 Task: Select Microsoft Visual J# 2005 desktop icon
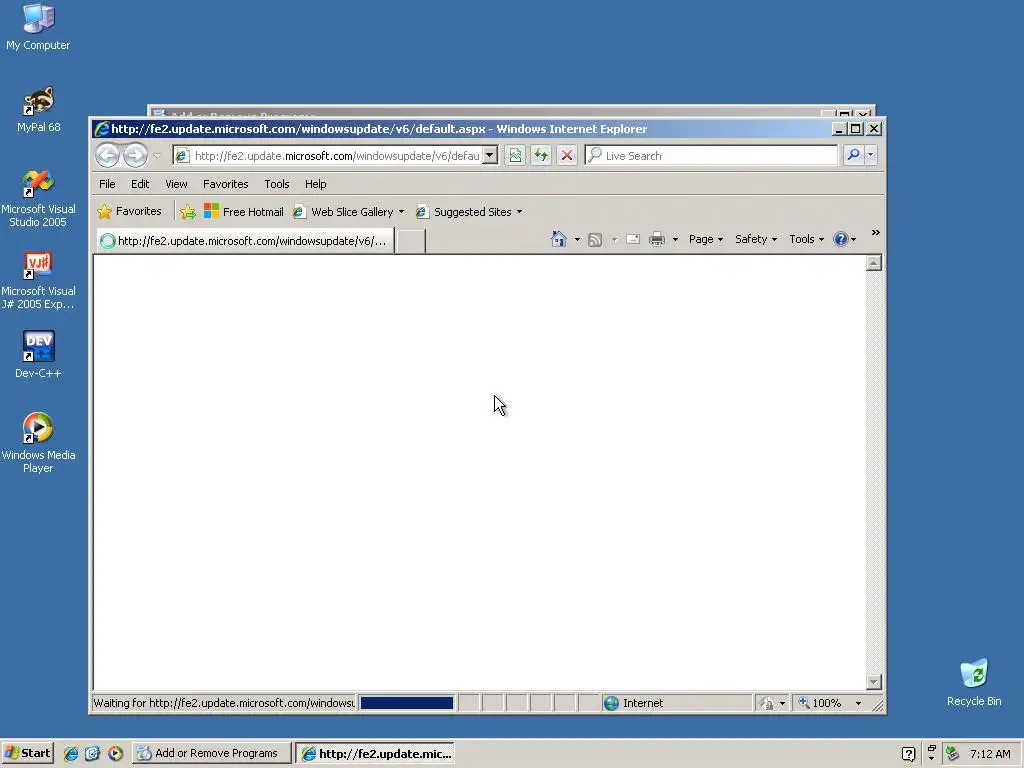38,280
